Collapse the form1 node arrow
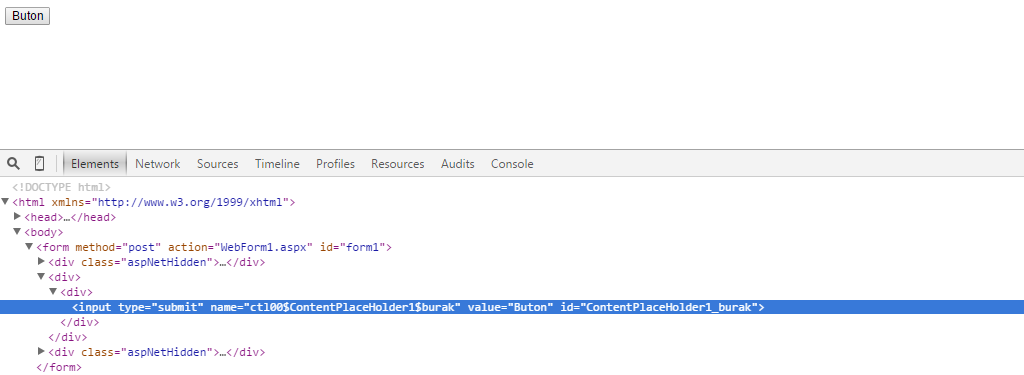The width and height of the screenshot is (1024, 375). (29, 246)
